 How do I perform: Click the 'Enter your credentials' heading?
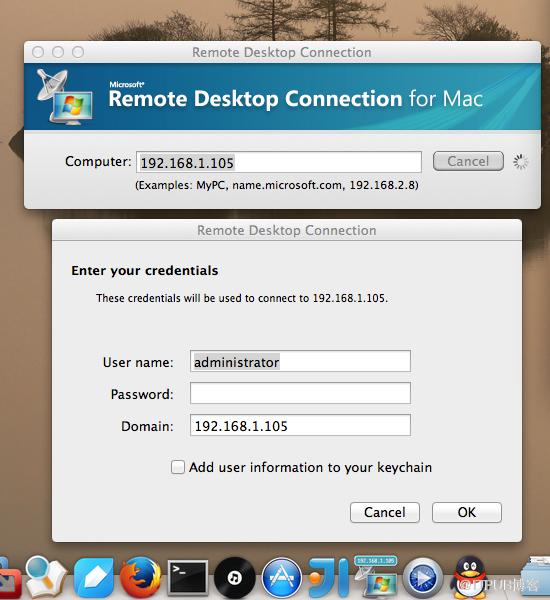click(x=145, y=271)
